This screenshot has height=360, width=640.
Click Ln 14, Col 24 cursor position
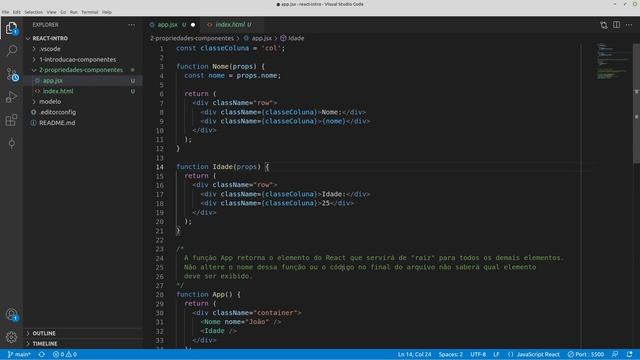click(414, 354)
